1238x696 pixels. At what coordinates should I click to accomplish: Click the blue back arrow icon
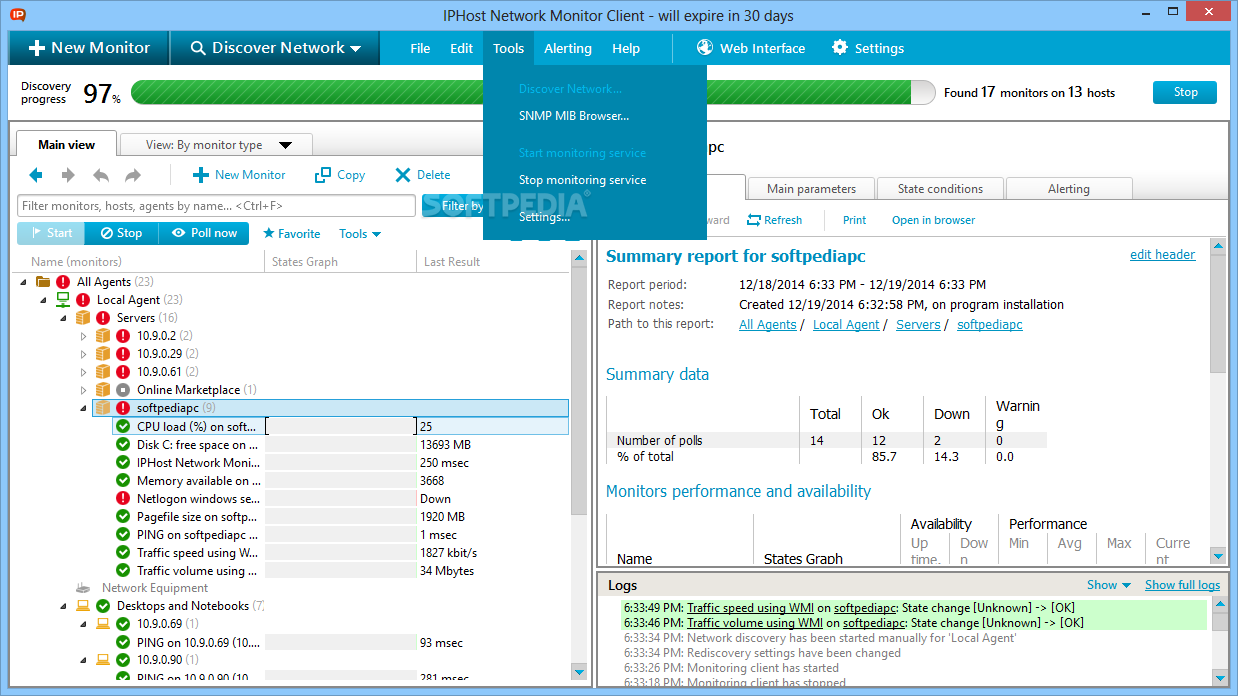[36, 175]
